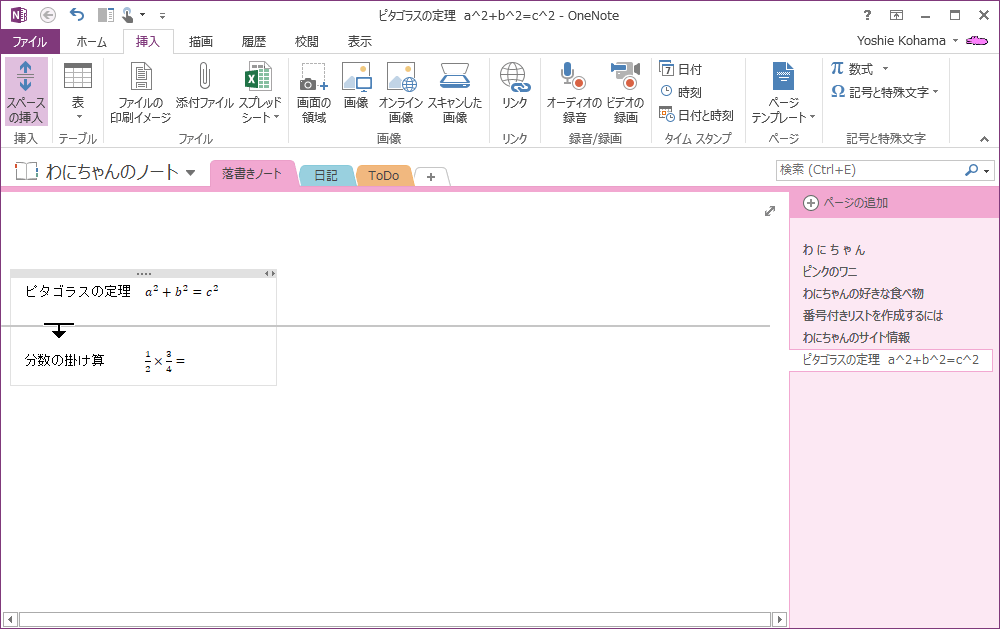Insert date and time (日付と時刻)

[x=696, y=115]
